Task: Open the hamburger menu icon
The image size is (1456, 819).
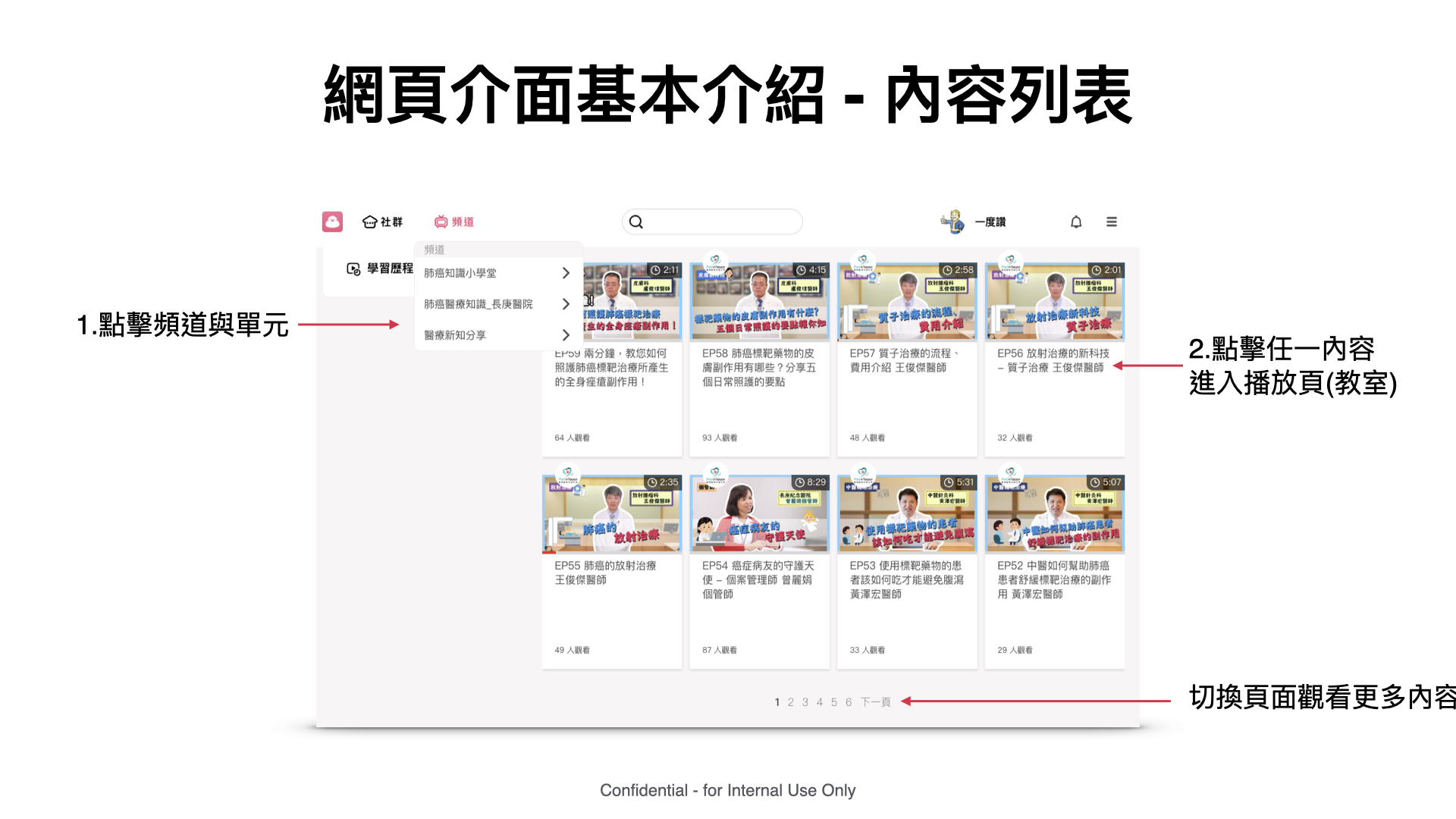Action: pyautogui.click(x=1111, y=221)
